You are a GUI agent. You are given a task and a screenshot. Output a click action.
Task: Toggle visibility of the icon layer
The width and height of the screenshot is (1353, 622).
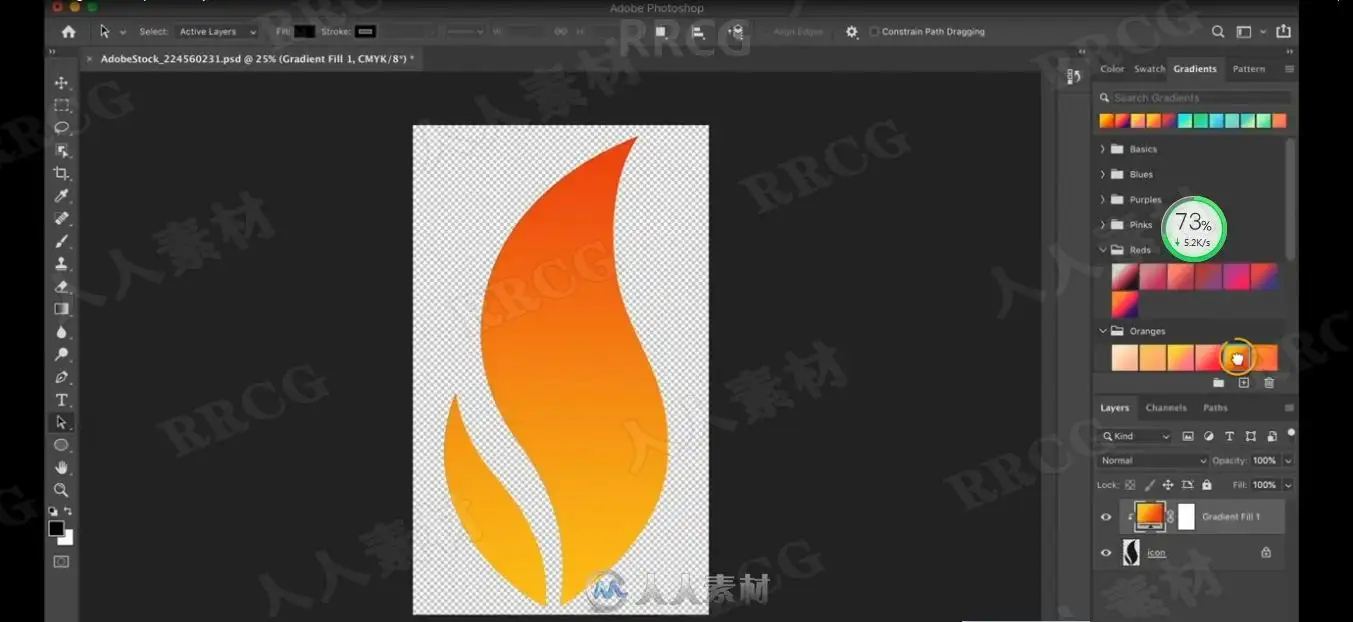1106,553
